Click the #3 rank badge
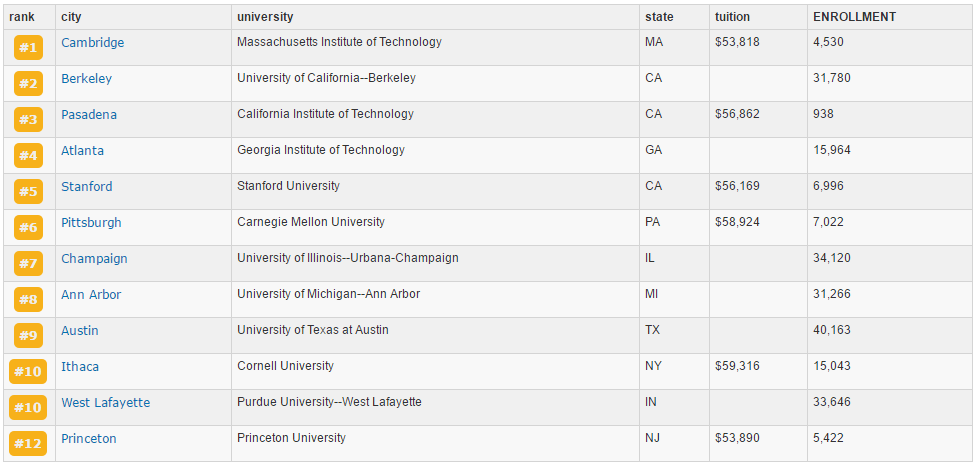Viewport: 977px width, 467px height. tap(28, 120)
